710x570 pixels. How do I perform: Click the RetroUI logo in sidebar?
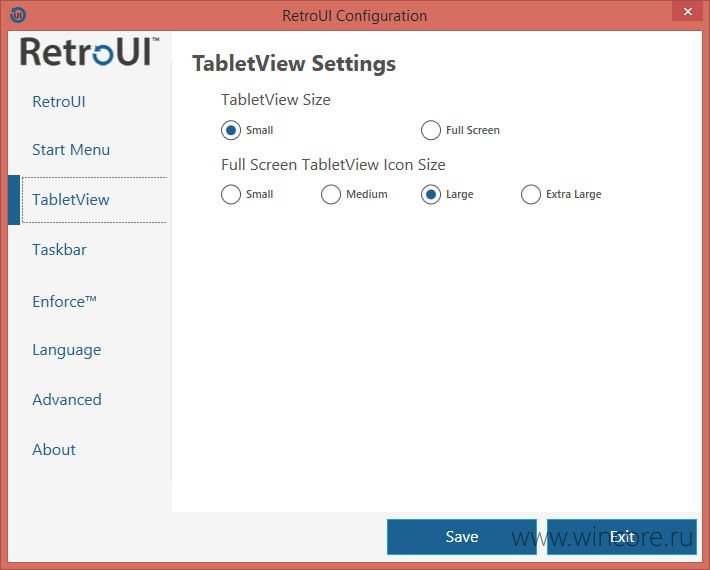click(89, 52)
